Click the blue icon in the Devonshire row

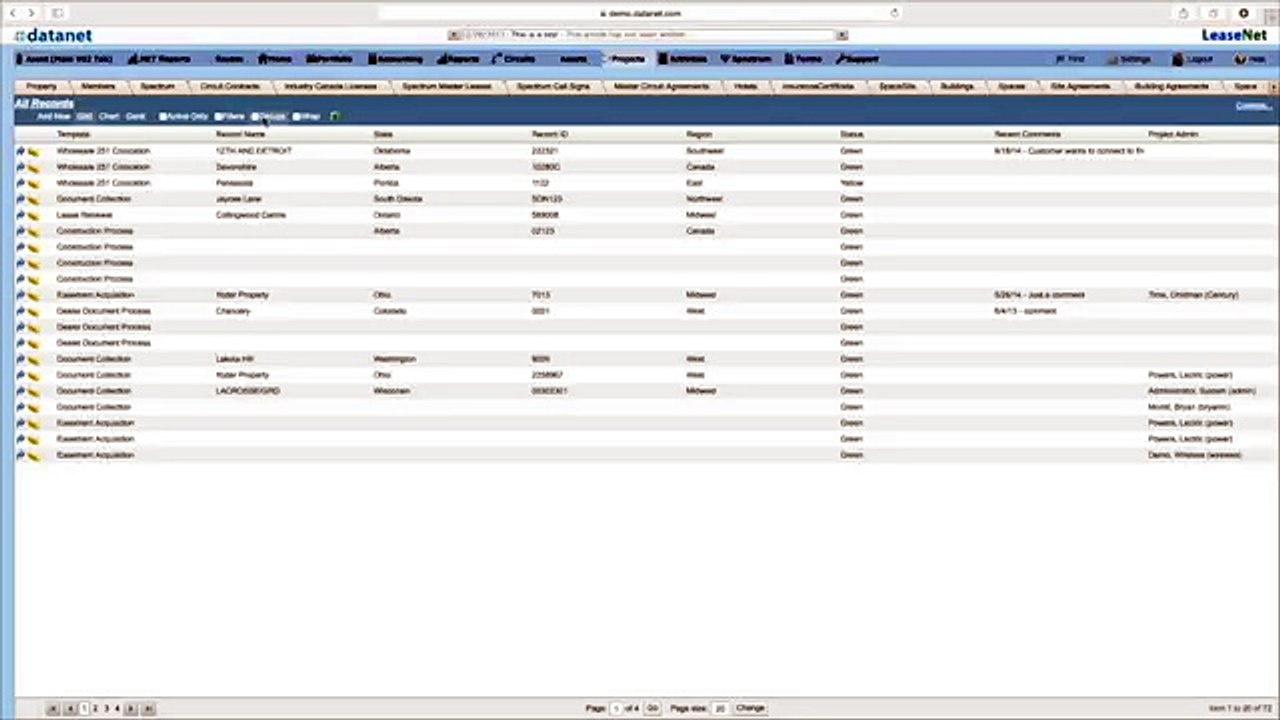20,167
